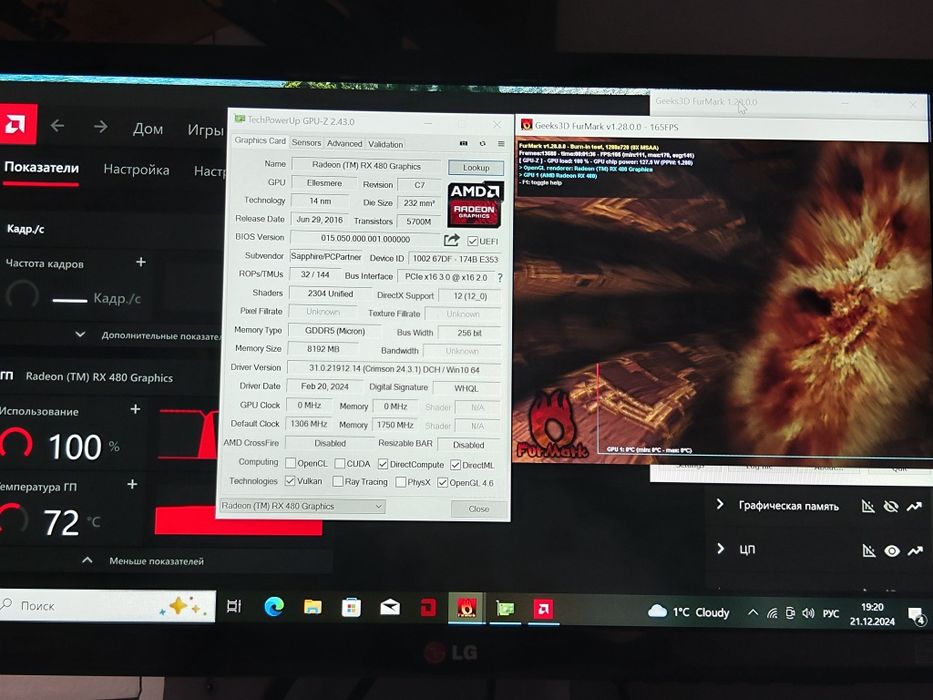Click the scale icon in the ЦП row
933x700 pixels.
coord(869,551)
